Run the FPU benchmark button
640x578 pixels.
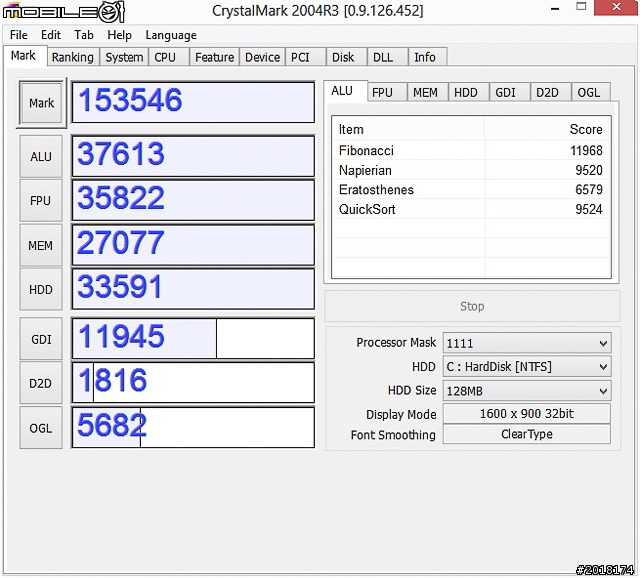click(x=41, y=201)
